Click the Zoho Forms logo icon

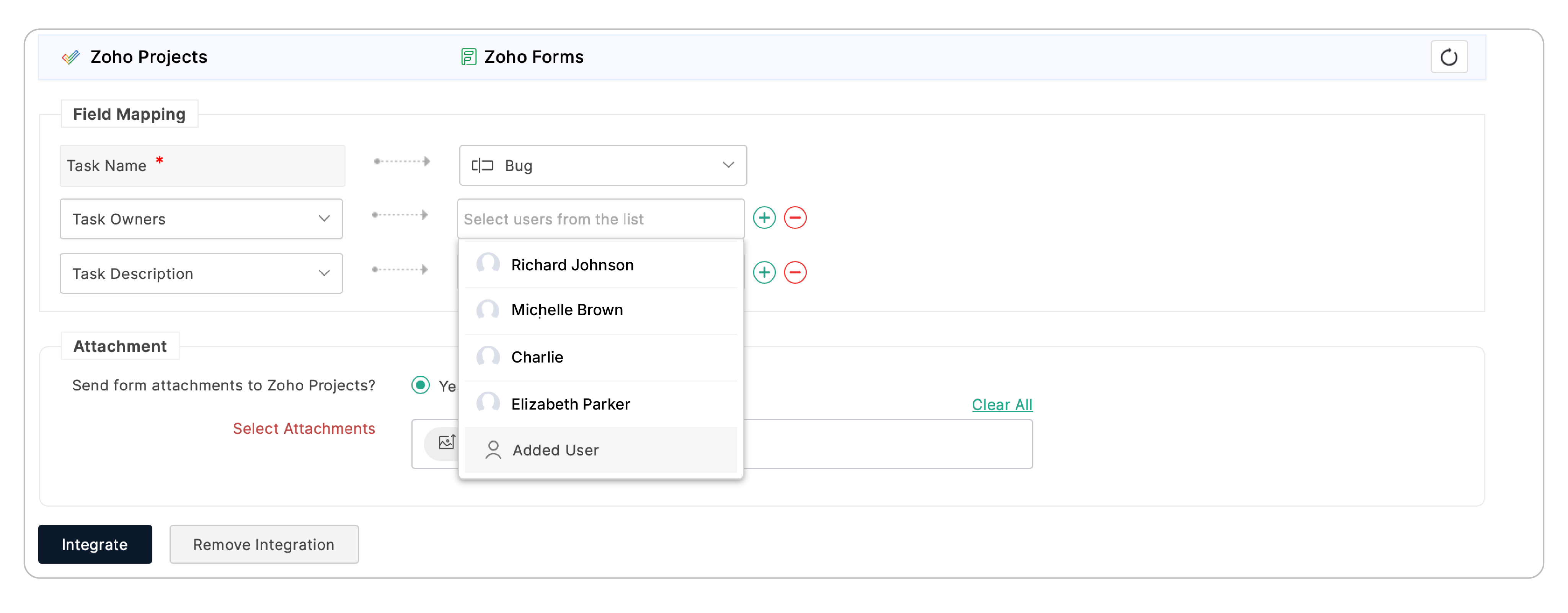click(x=468, y=57)
